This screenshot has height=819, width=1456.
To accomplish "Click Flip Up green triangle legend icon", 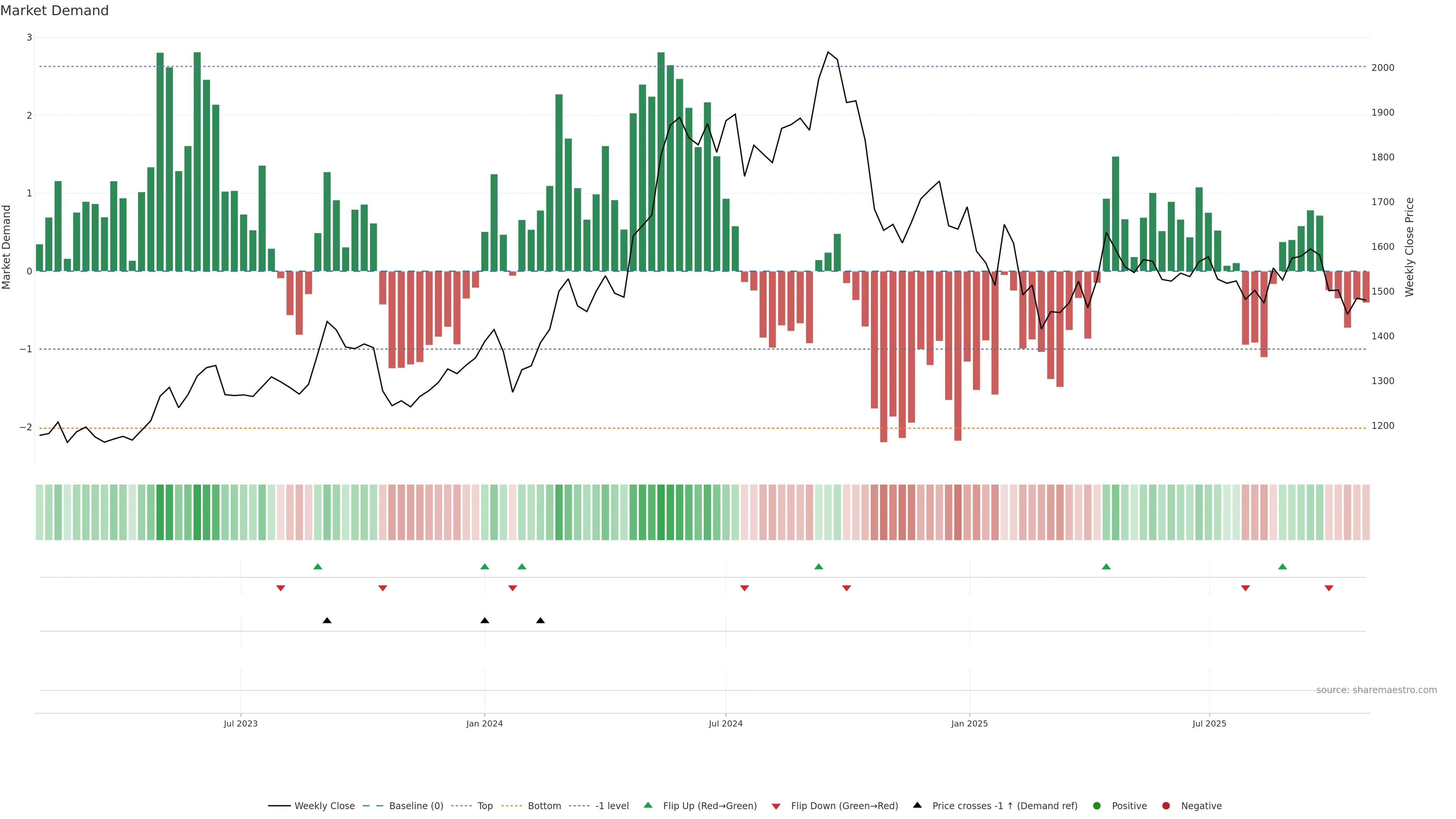I will point(648,805).
